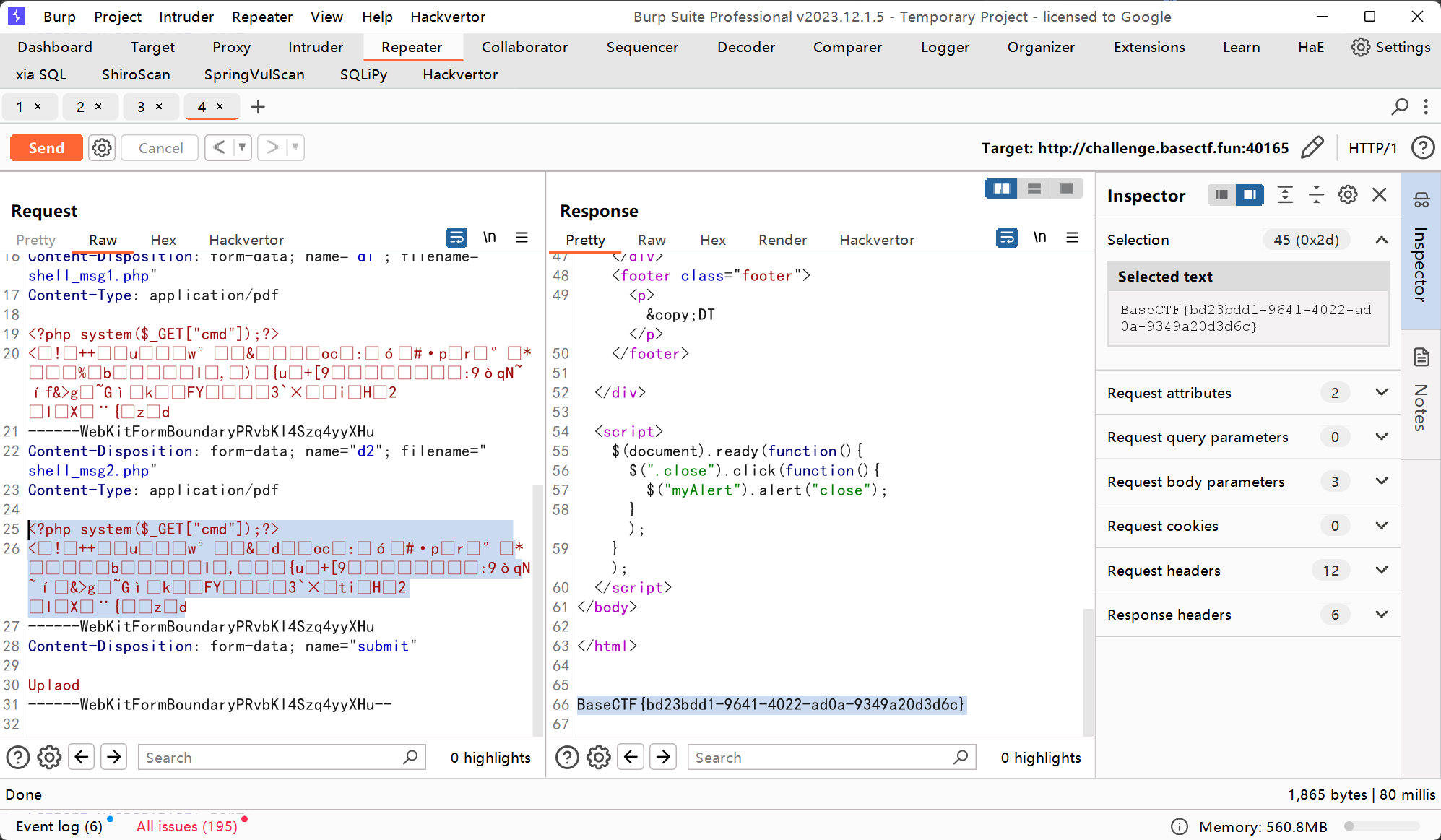Open the Hackvertor extension tab
This screenshot has height=840, width=1441.
tap(460, 74)
